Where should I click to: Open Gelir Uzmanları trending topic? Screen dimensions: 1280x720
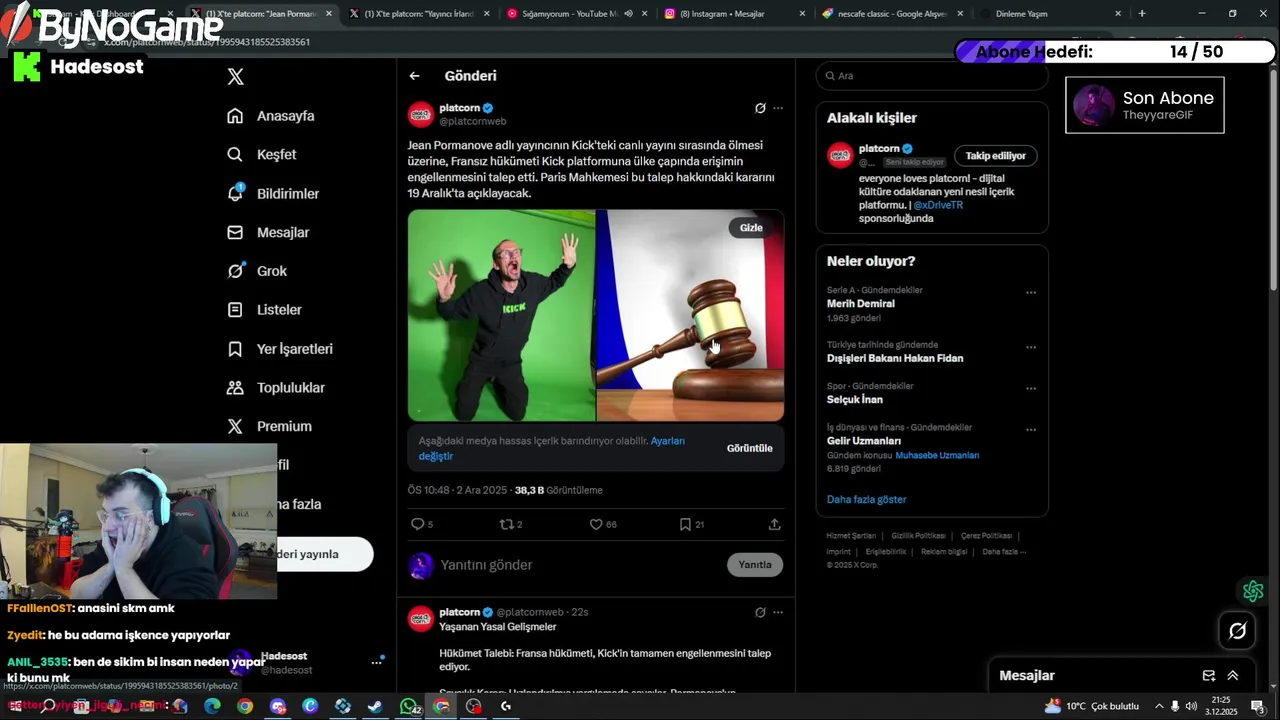click(x=864, y=441)
